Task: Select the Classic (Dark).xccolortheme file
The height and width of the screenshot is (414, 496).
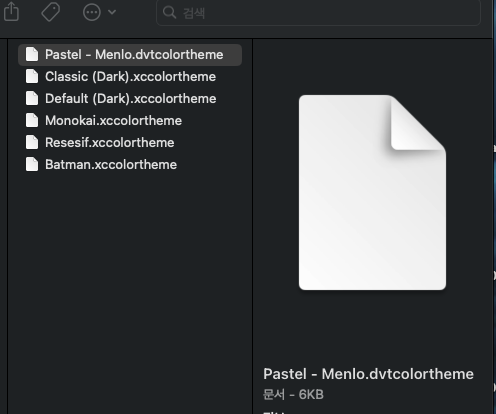Action: click(x=130, y=77)
